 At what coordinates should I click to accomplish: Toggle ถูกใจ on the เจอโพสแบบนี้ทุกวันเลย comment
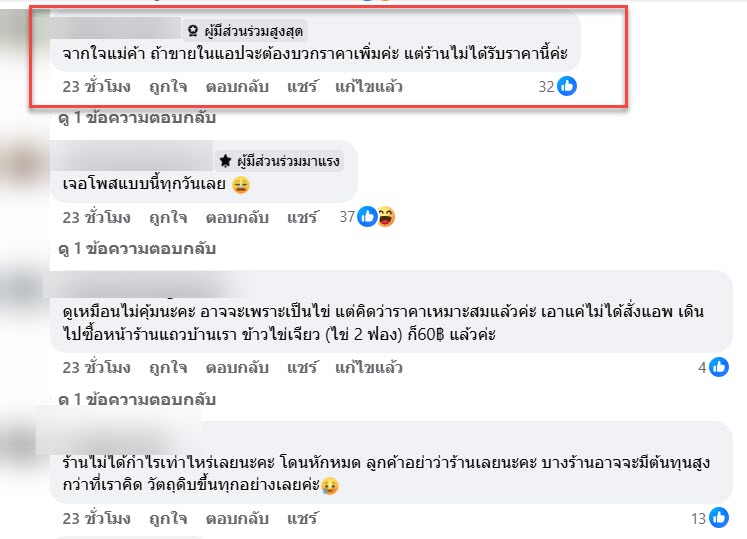(x=168, y=217)
